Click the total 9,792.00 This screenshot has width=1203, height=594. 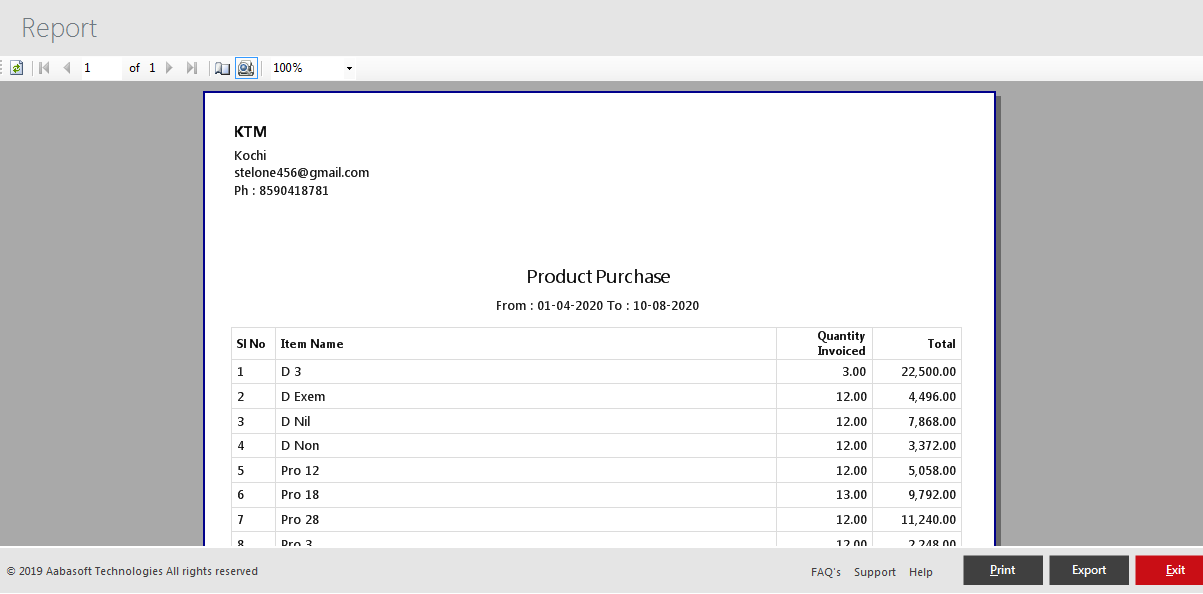click(x=932, y=495)
